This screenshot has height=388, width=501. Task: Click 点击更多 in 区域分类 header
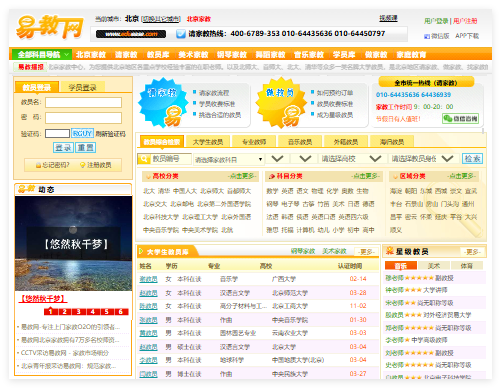pos(462,176)
